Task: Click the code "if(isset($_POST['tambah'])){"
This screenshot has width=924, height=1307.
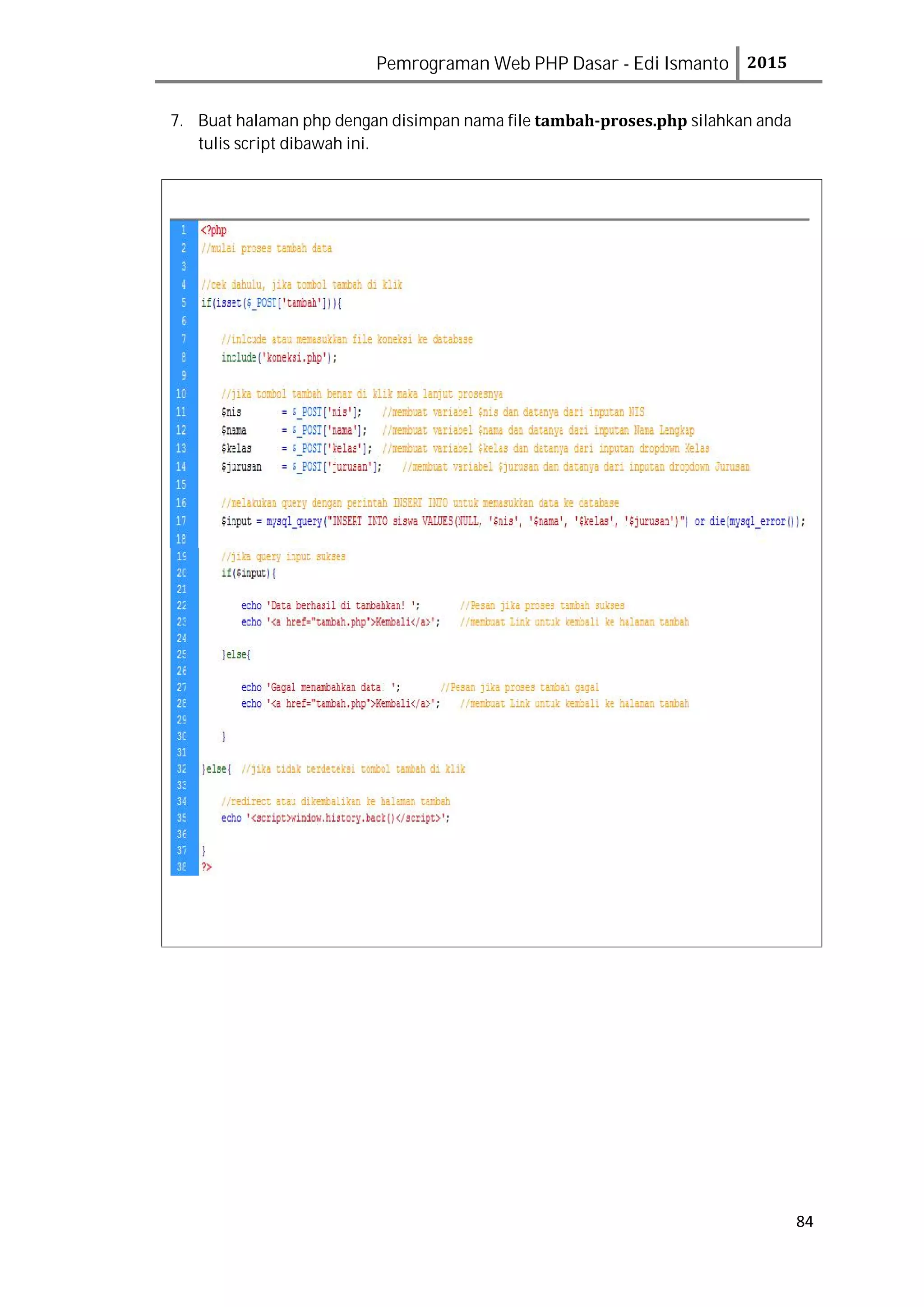Action: [x=271, y=303]
